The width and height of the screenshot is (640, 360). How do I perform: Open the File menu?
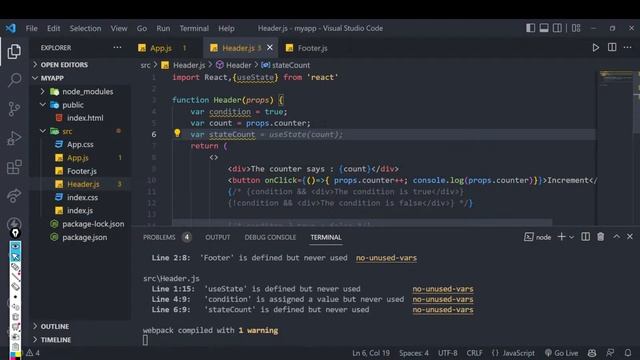(x=31, y=28)
